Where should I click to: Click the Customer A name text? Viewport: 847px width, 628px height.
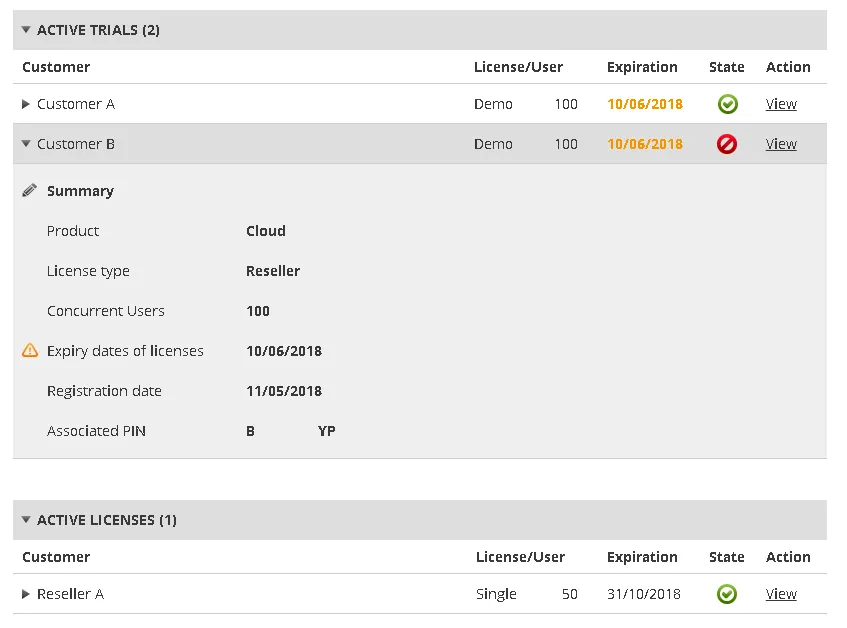click(x=76, y=104)
